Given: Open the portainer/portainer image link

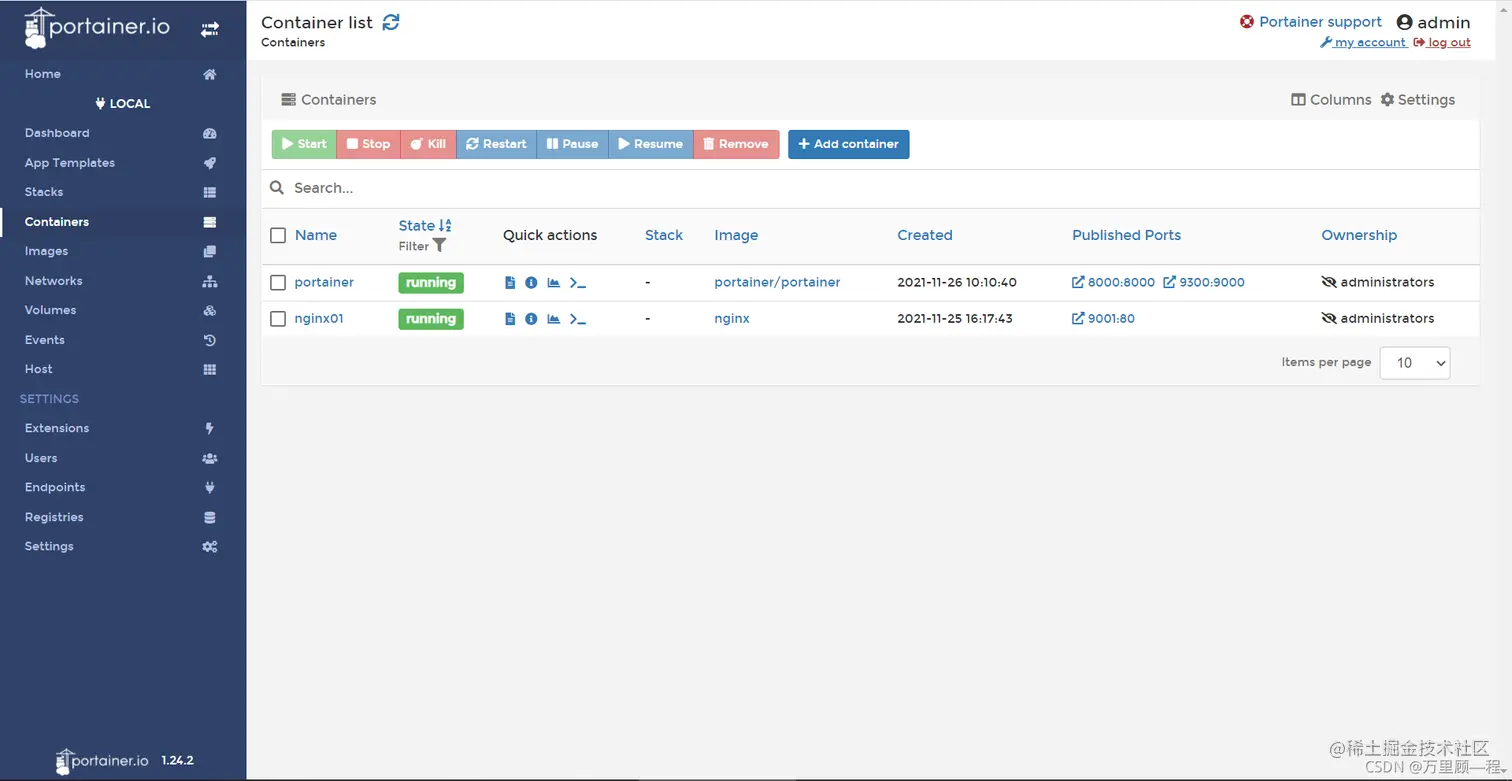Looking at the screenshot, I should pos(777,283).
